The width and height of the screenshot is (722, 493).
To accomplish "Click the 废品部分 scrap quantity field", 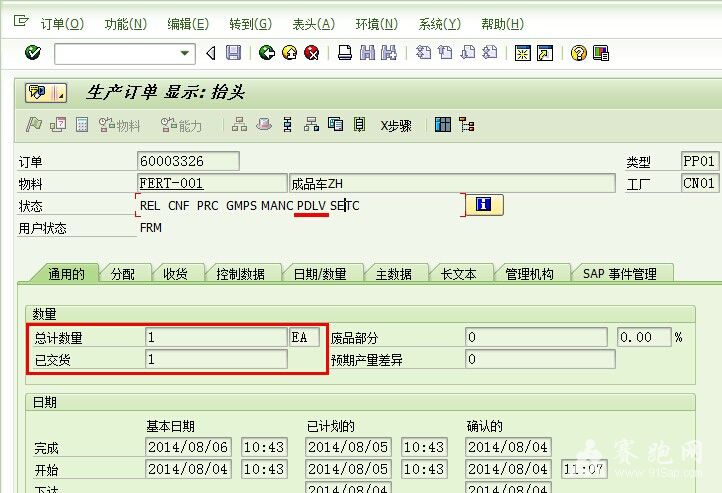I will [536, 337].
